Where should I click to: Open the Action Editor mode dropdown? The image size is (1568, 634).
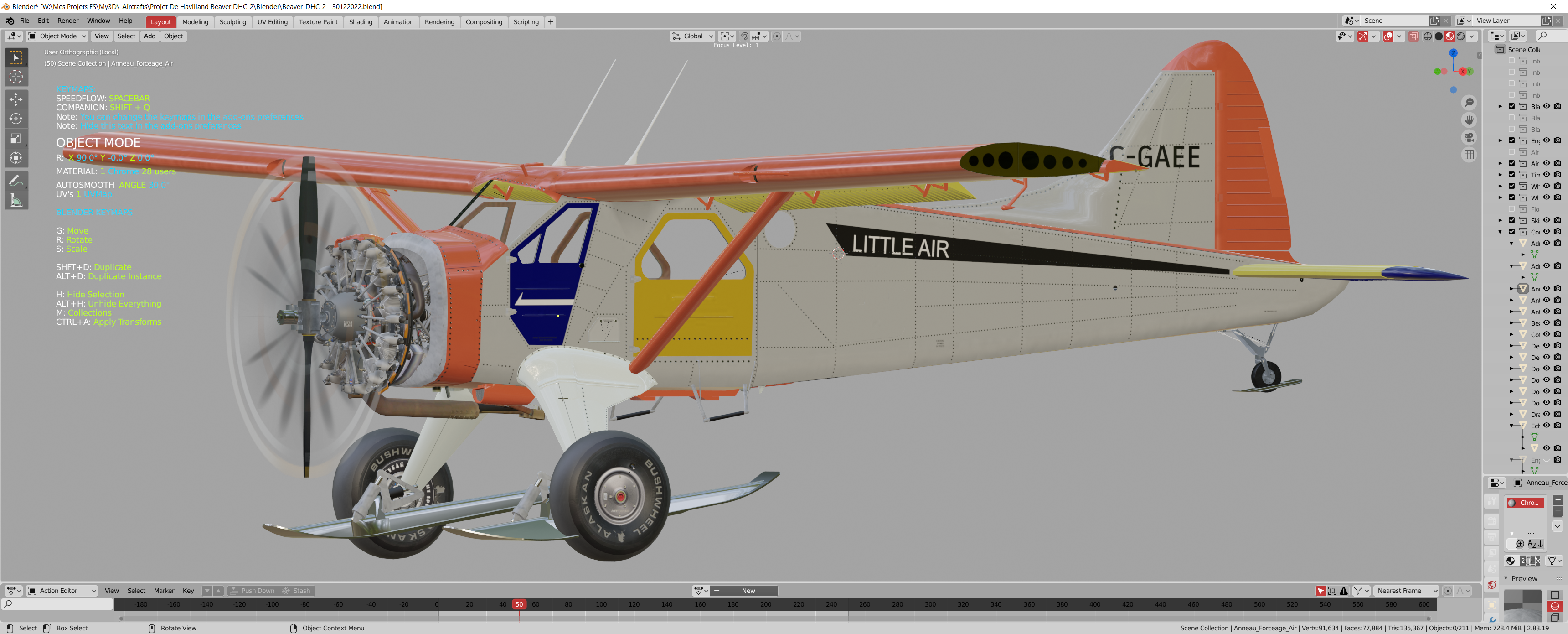62,591
